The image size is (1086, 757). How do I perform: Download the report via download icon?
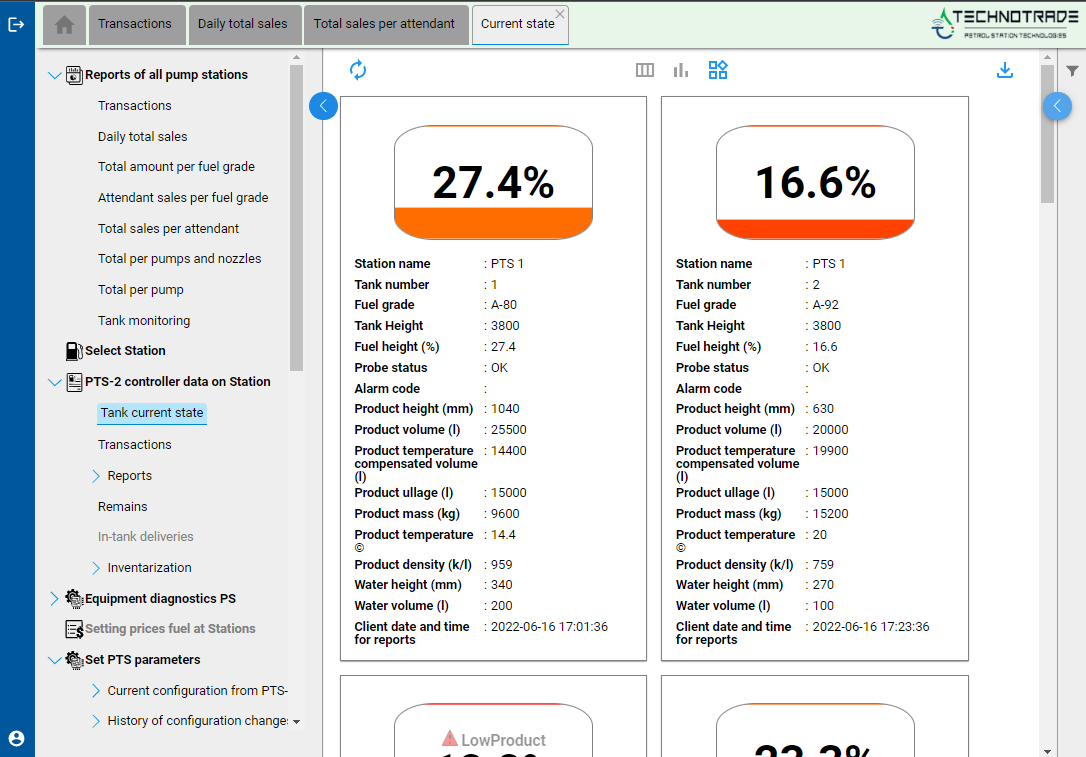coord(1005,70)
